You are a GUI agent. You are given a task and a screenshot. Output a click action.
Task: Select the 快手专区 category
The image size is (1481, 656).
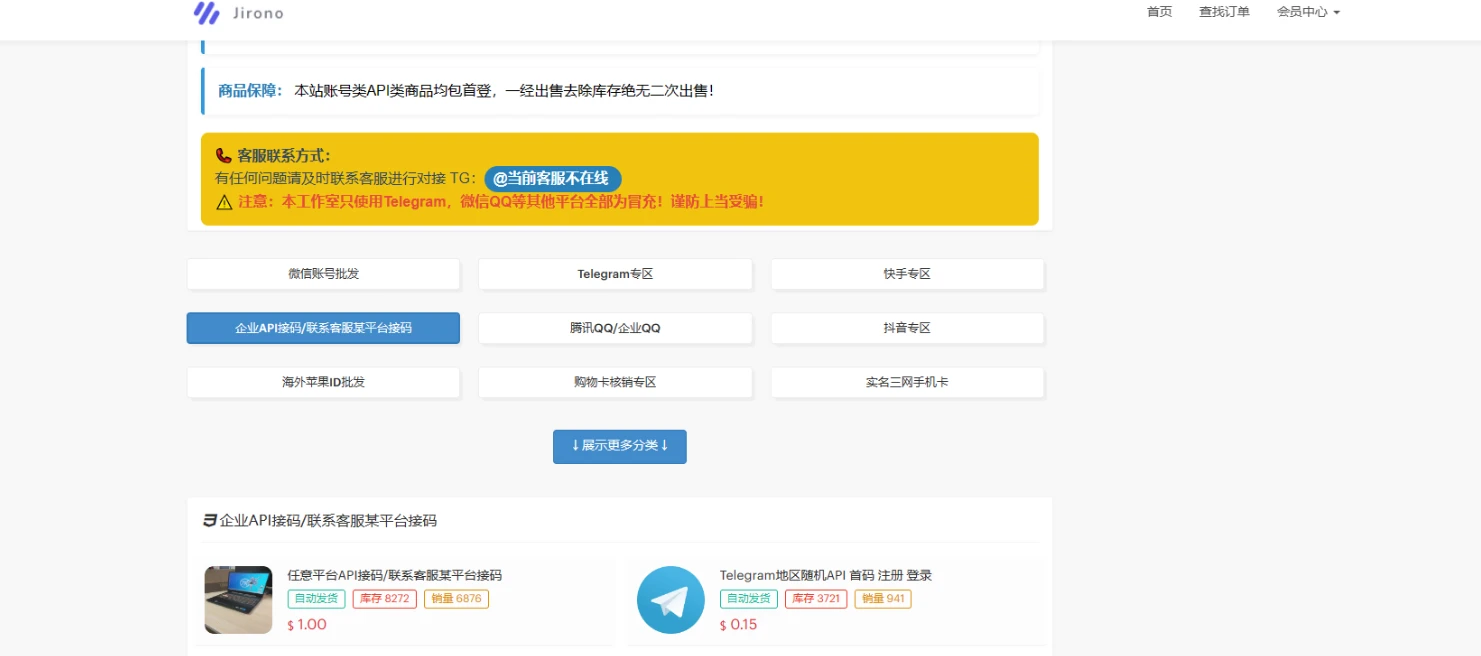[906, 273]
